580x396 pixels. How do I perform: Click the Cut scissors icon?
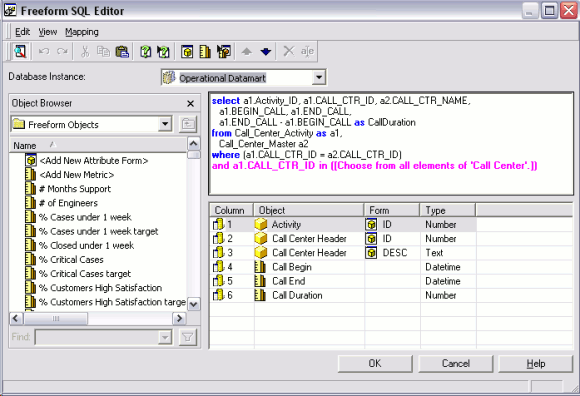(85, 51)
